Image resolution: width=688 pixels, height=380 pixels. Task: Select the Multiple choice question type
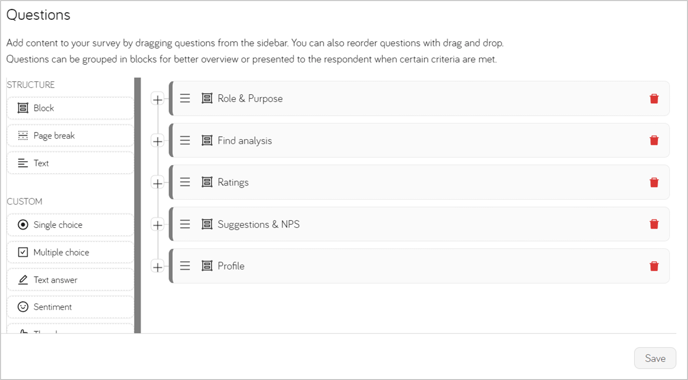tap(70, 252)
